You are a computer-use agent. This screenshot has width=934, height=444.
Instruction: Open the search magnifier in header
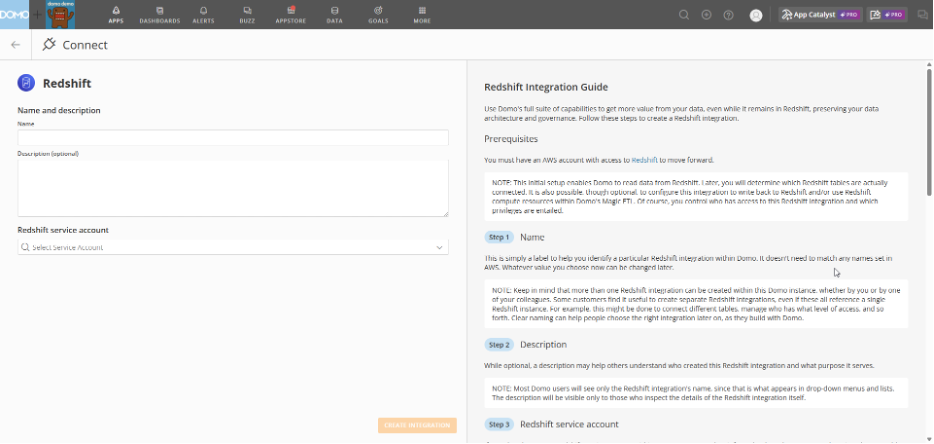(684, 15)
